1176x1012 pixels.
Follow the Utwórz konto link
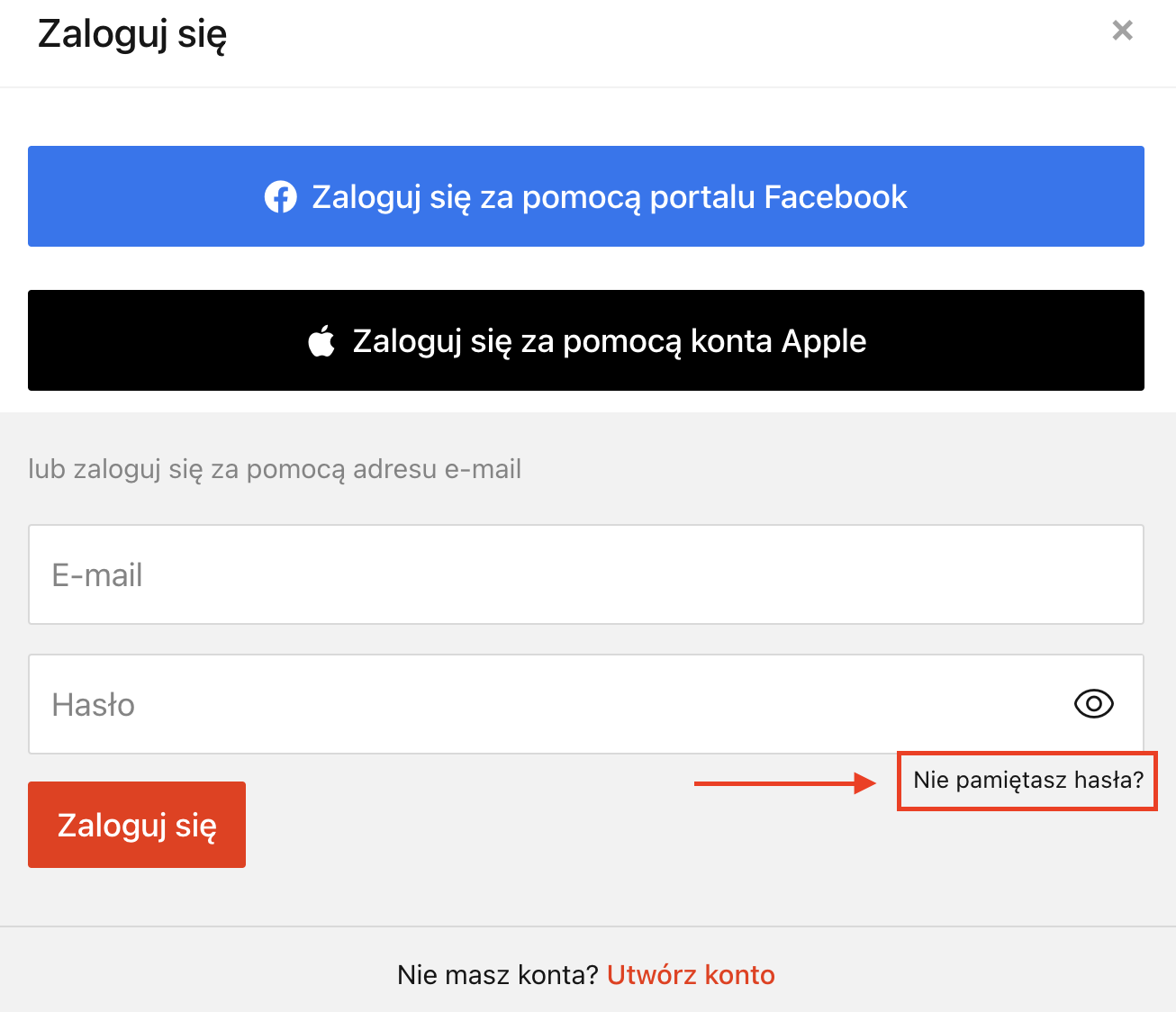(x=691, y=975)
